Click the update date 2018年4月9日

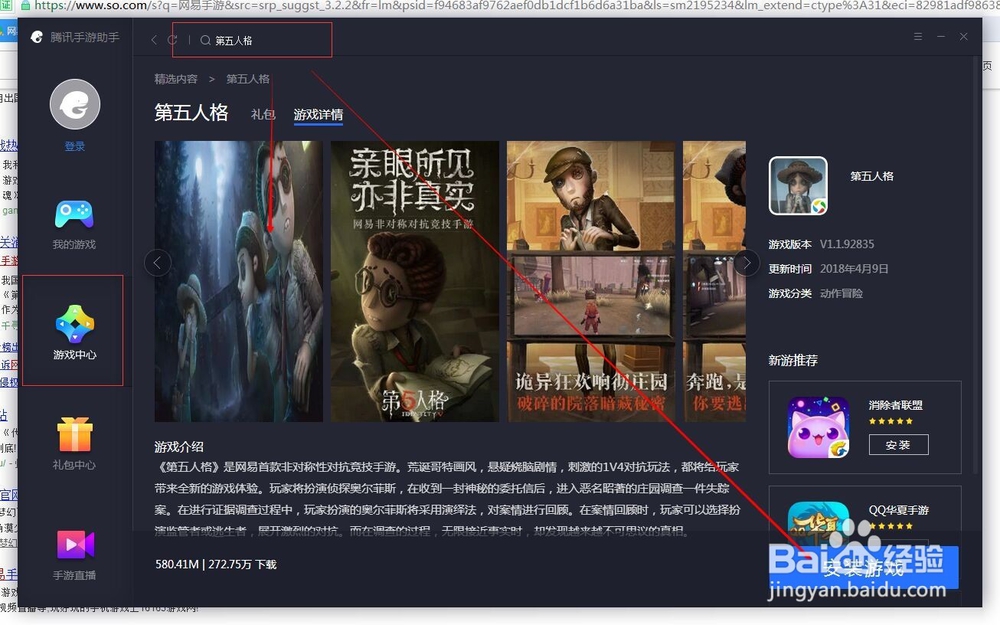(854, 268)
